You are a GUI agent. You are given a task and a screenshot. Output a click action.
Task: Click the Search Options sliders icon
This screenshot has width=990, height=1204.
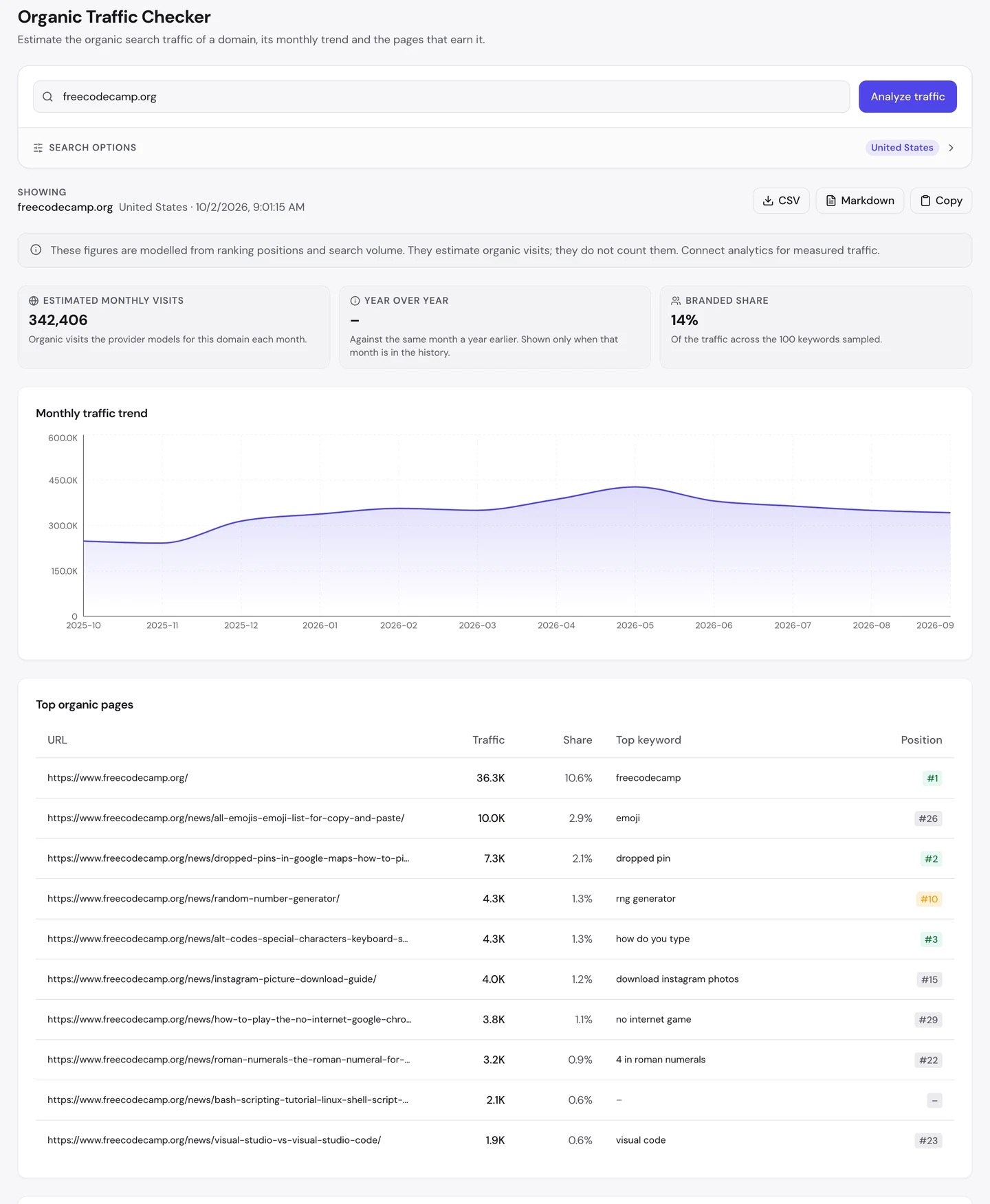(x=38, y=148)
